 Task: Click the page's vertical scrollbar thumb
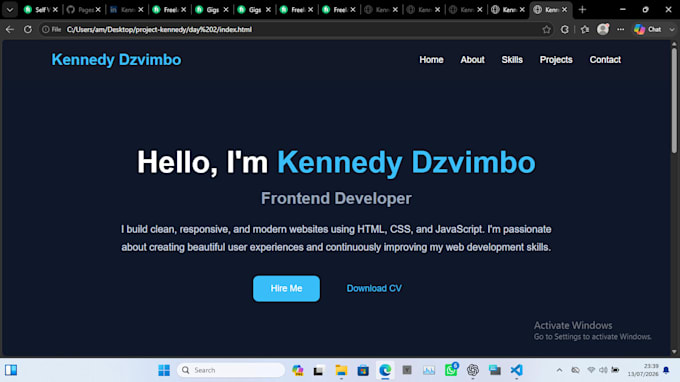point(674,100)
